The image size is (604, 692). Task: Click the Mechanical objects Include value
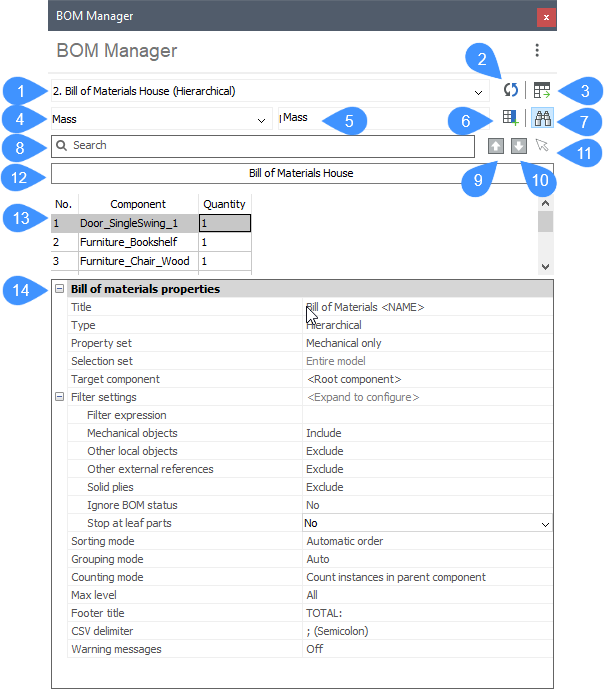324,433
